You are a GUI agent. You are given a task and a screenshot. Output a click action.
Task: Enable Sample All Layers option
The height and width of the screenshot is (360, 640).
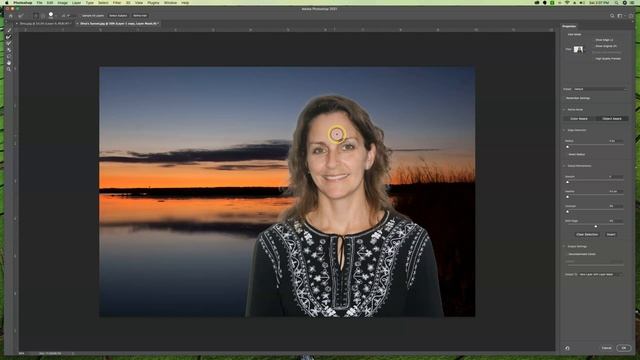pos(93,16)
